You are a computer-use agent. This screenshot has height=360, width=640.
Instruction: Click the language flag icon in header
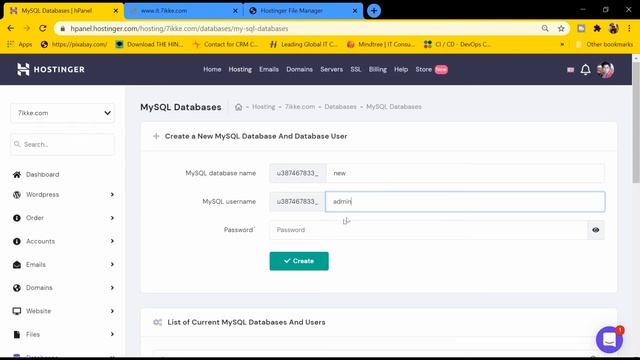[570, 70]
